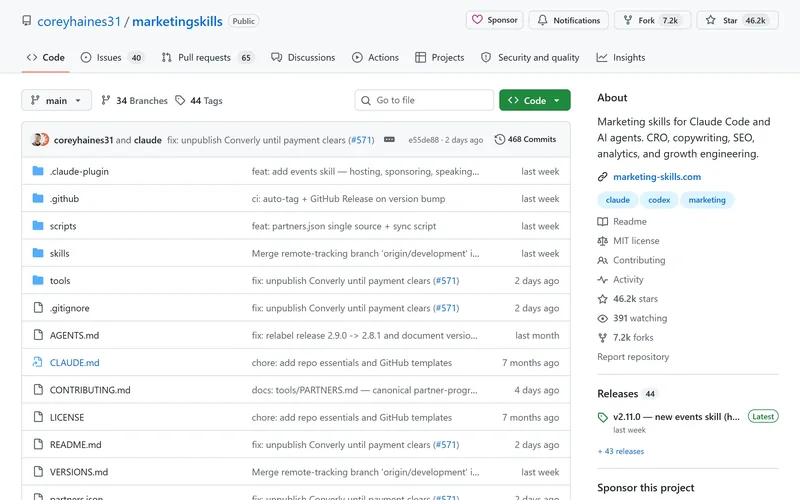Open the .claude-plugin folder icon

(x=38, y=171)
